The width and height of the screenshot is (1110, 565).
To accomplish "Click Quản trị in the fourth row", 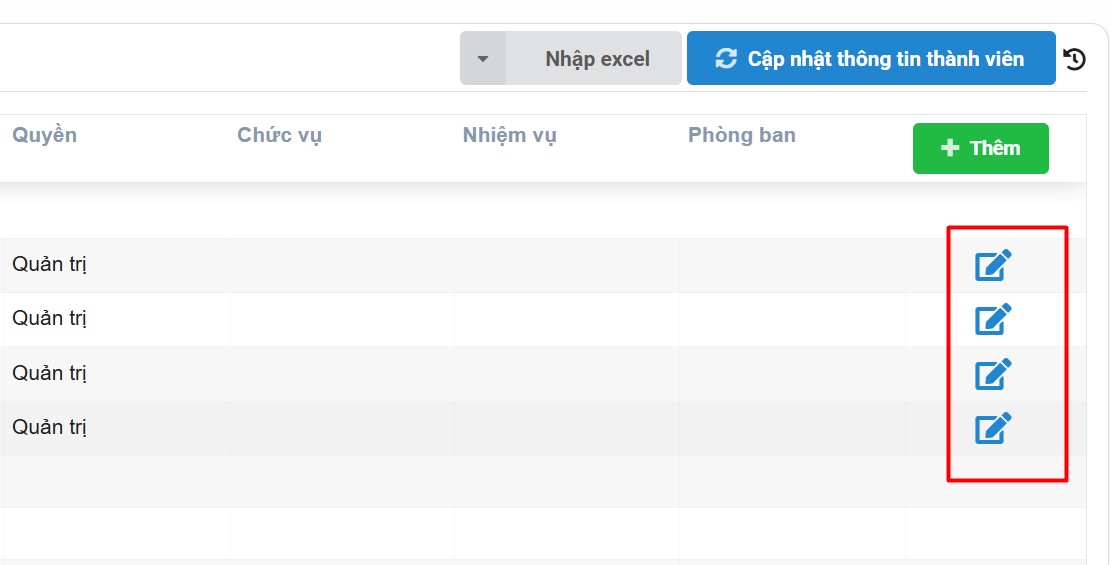I will [50, 428].
